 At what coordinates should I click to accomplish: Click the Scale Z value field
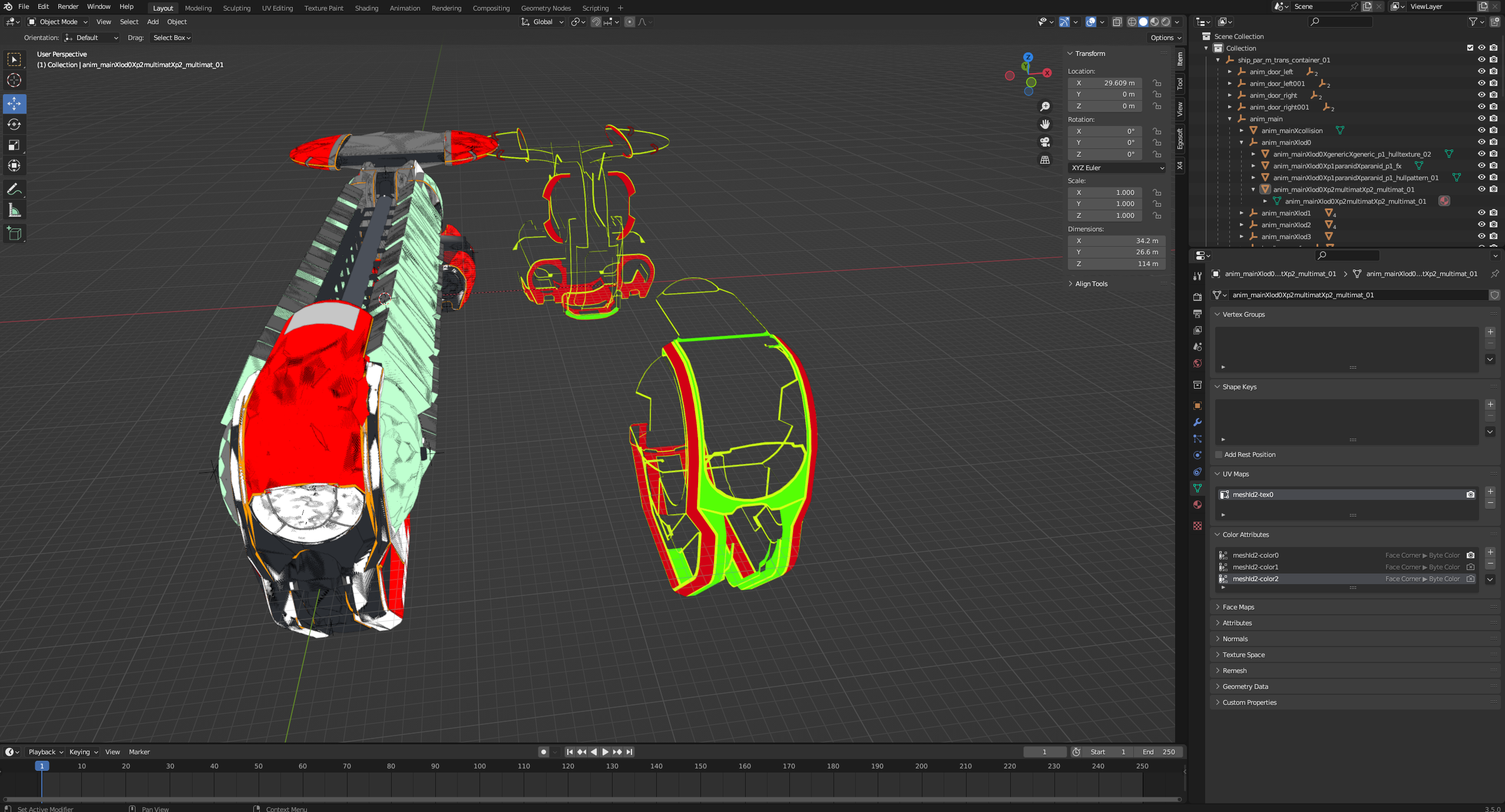pyautogui.click(x=1105, y=216)
